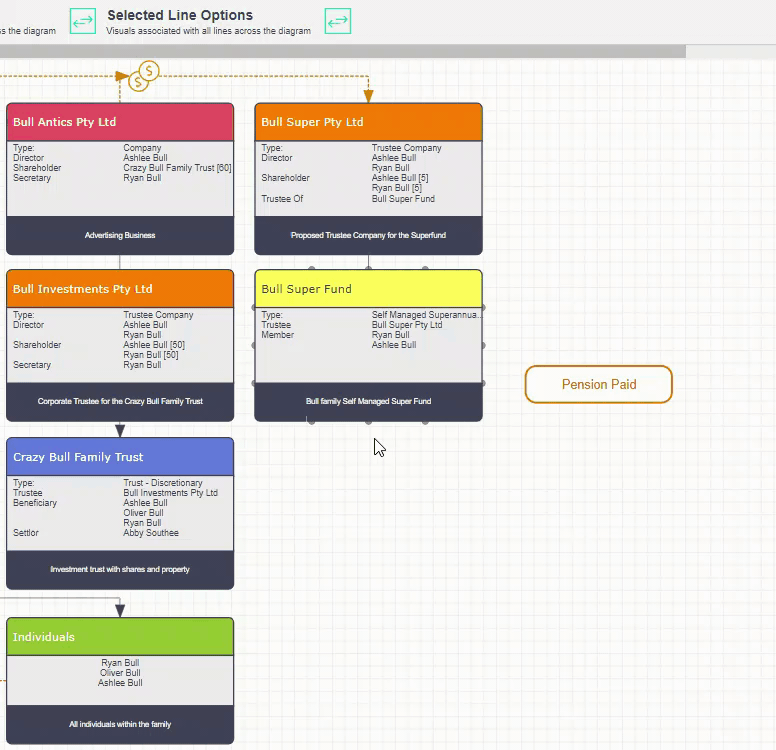Click 'Trust - Discretionary' type text
The width and height of the screenshot is (776, 750).
coord(163,483)
